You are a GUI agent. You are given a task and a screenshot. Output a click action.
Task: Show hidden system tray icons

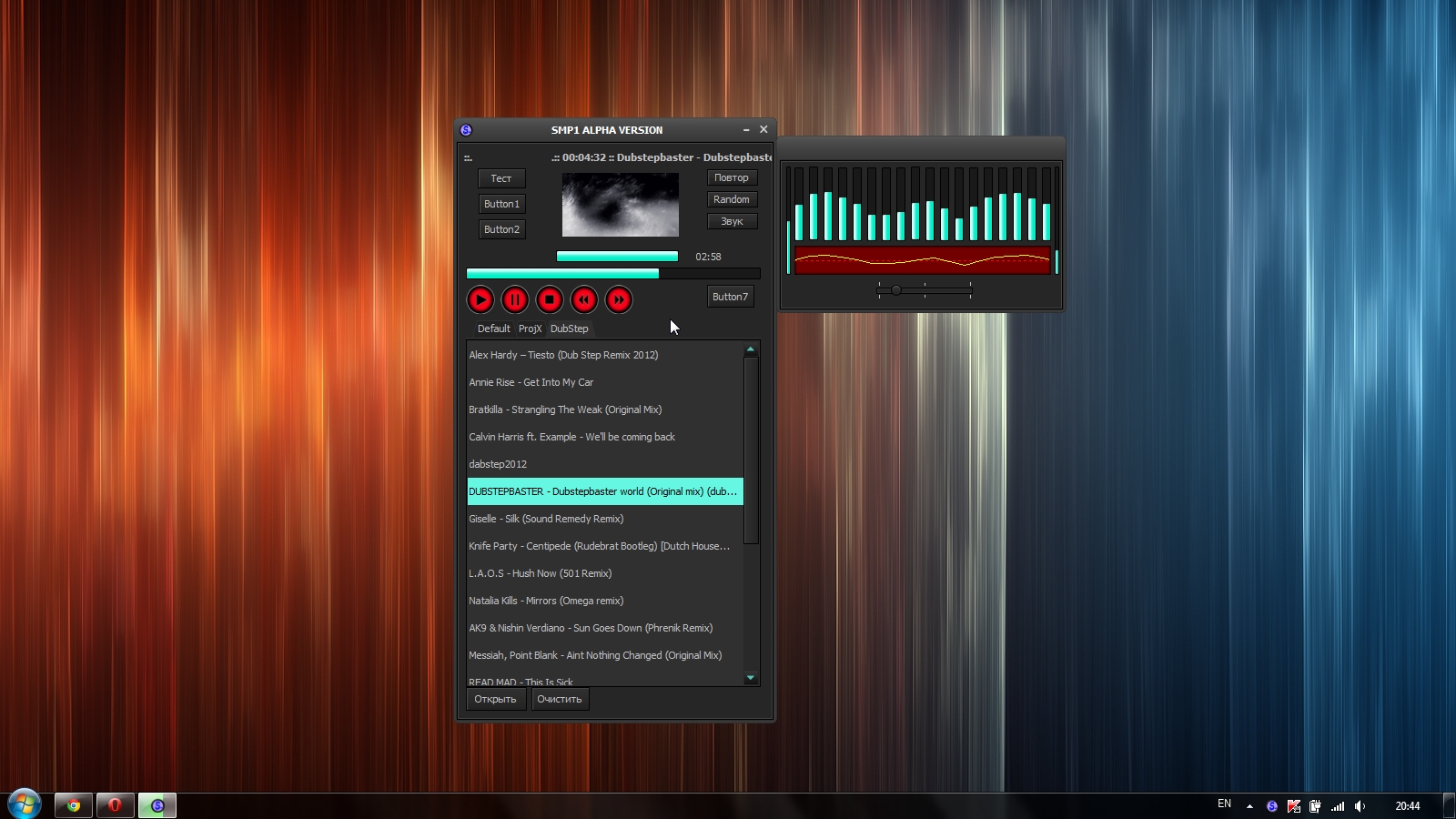point(1249,806)
